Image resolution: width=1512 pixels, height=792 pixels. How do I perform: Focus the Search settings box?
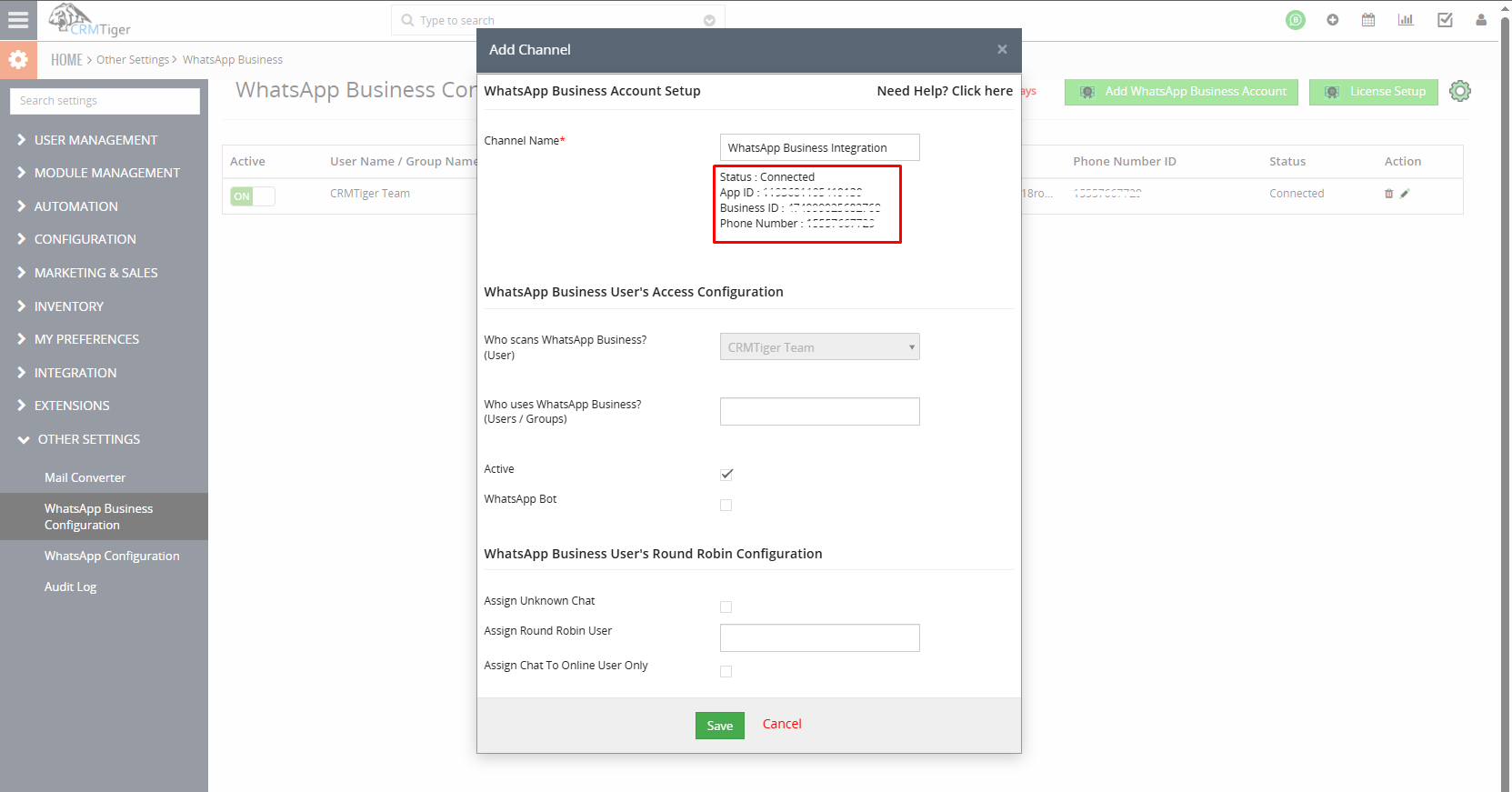(x=105, y=101)
